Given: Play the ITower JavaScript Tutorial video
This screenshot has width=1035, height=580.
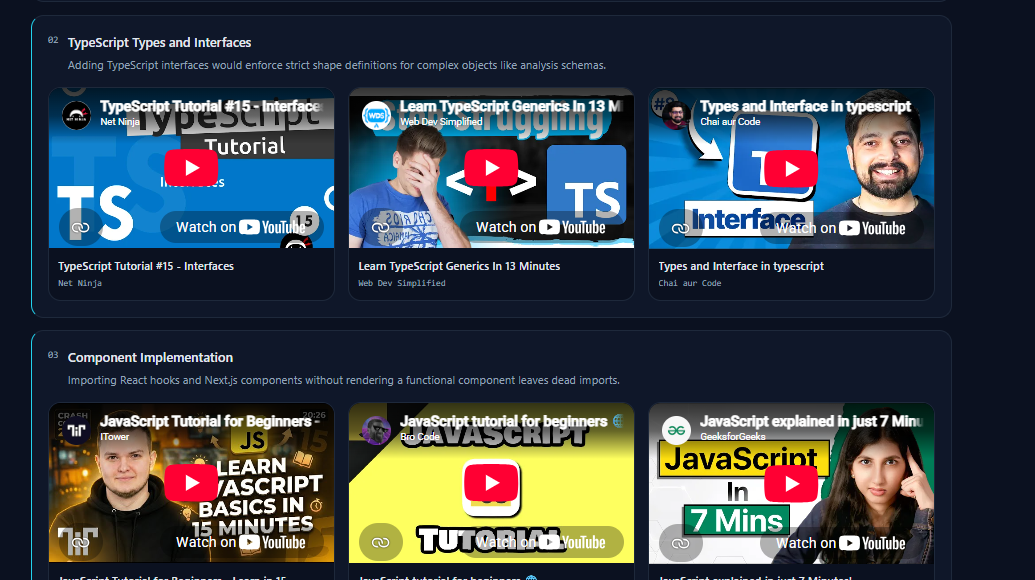Looking at the screenshot, I should [x=191, y=483].
